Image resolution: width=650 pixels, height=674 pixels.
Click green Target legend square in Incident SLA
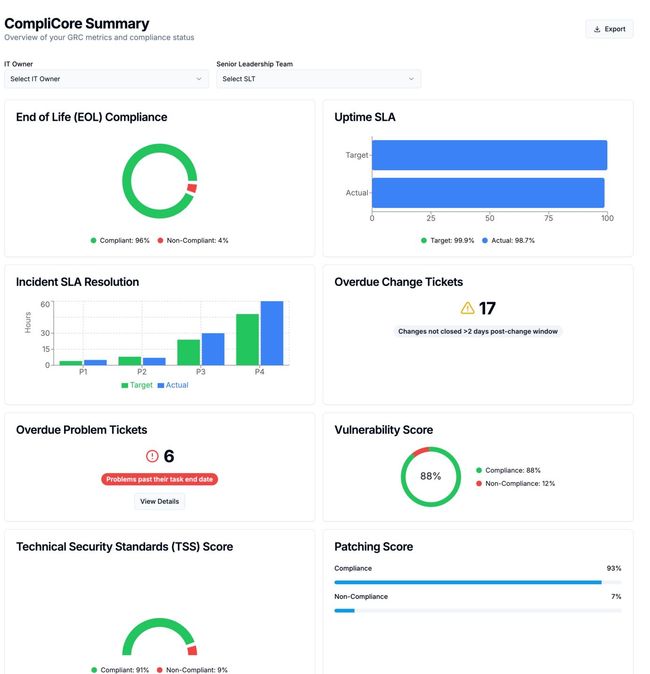[x=125, y=385]
